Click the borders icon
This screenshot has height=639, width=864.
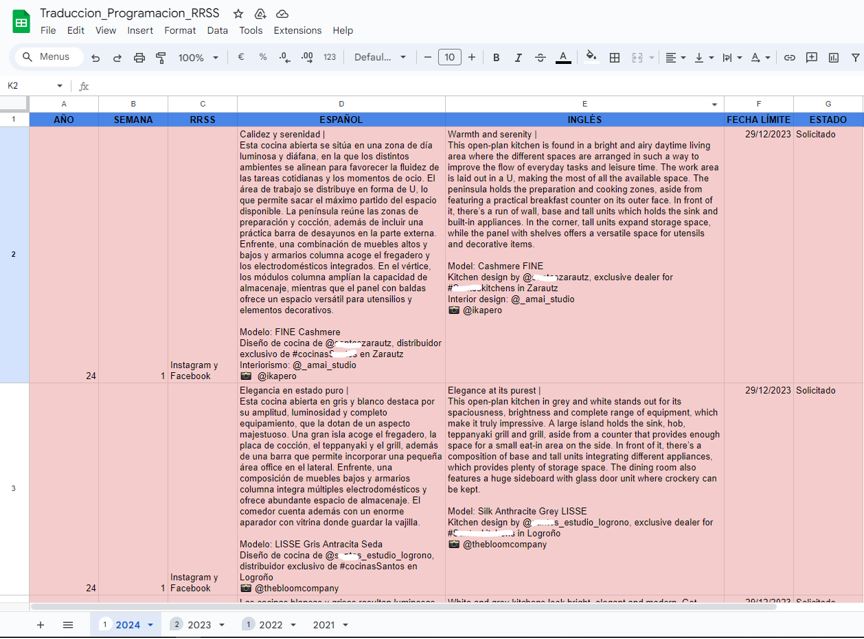click(x=614, y=57)
